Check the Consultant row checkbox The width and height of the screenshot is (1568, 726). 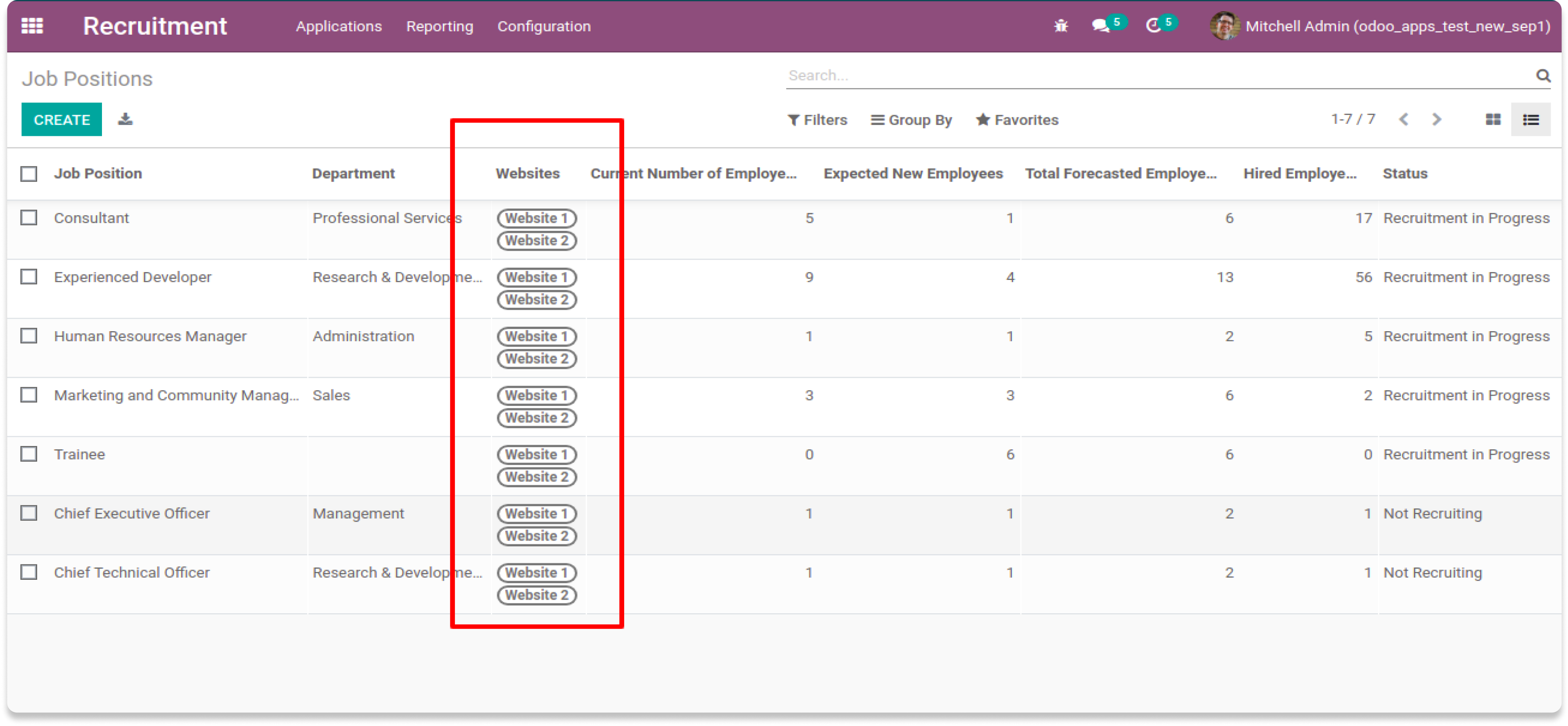tap(28, 218)
